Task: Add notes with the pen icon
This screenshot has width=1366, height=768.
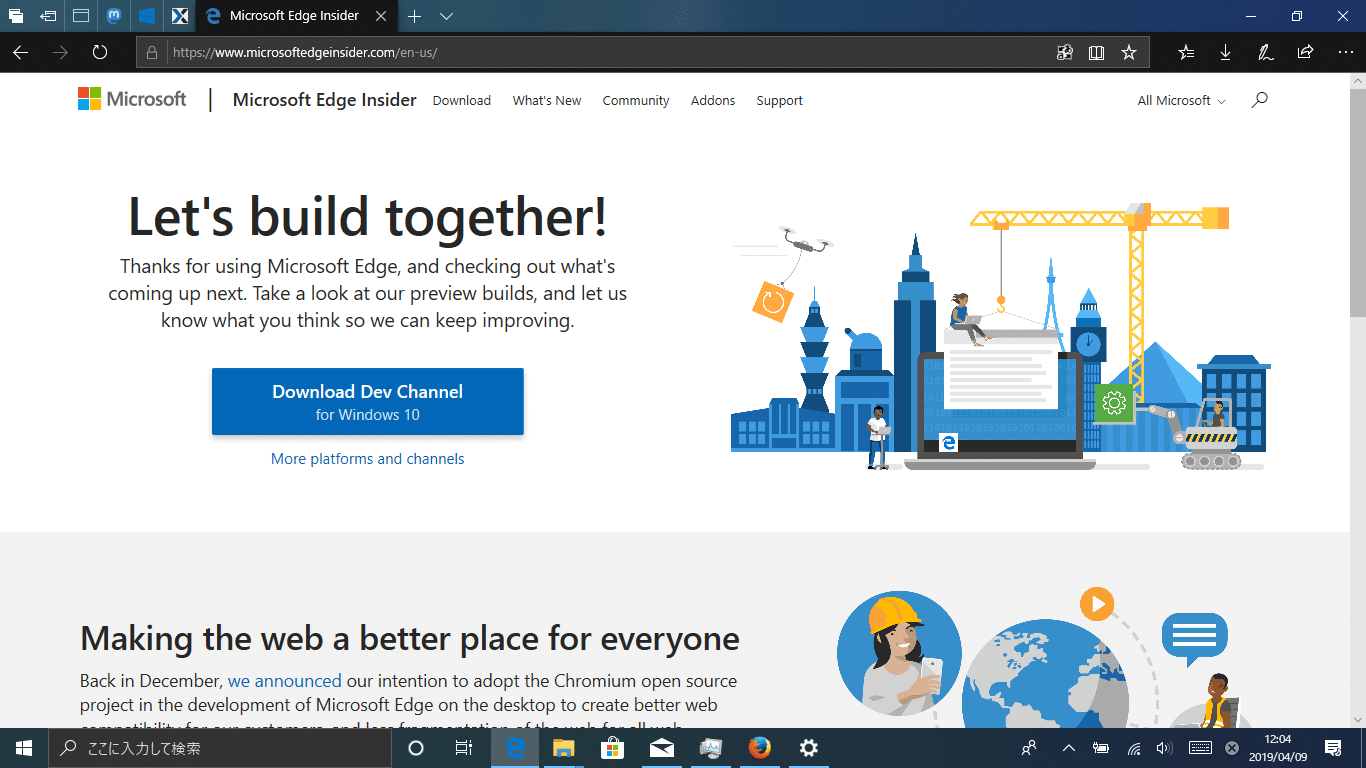Action: click(1265, 53)
